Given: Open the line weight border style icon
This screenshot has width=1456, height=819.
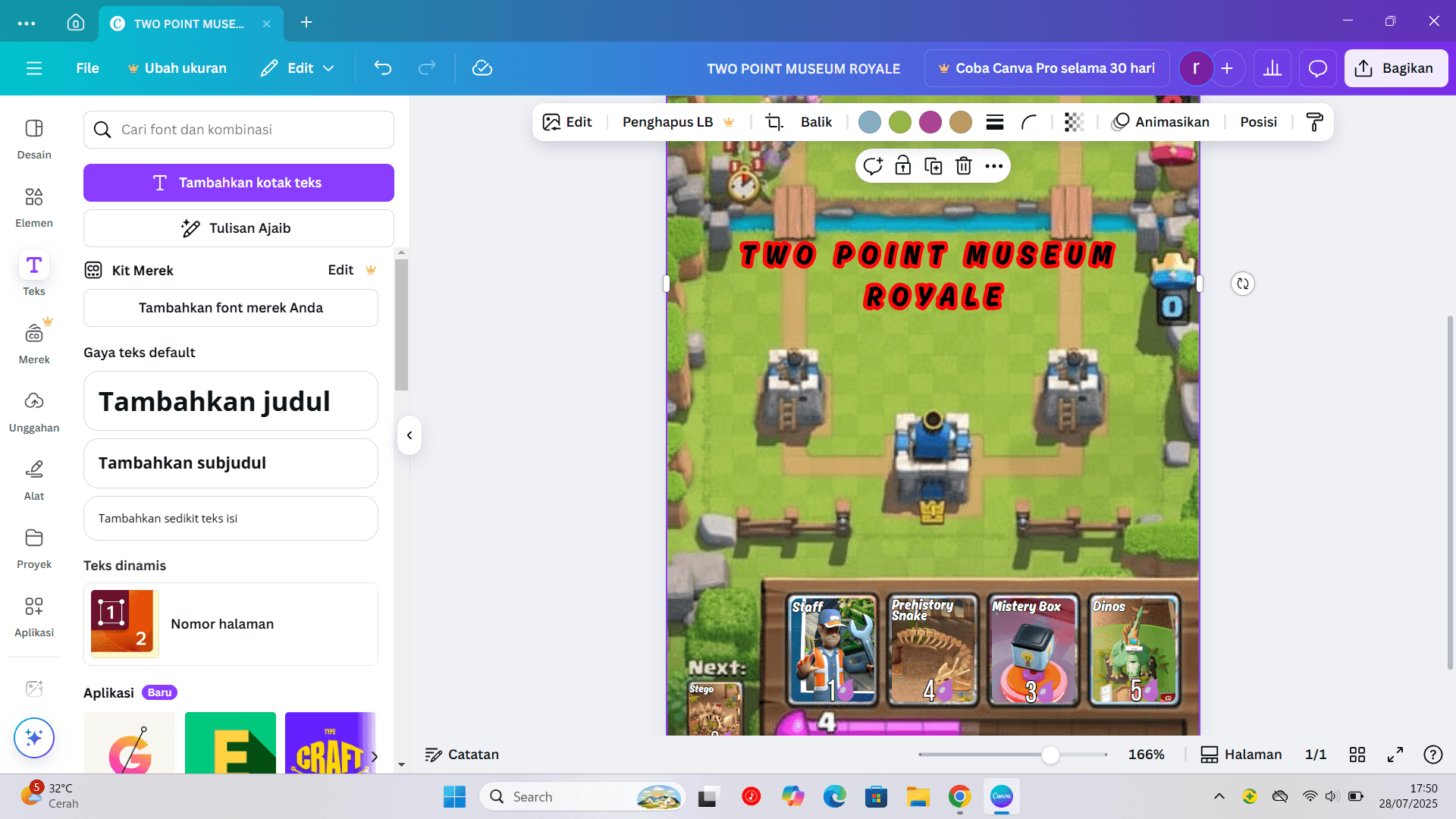Looking at the screenshot, I should tap(995, 122).
